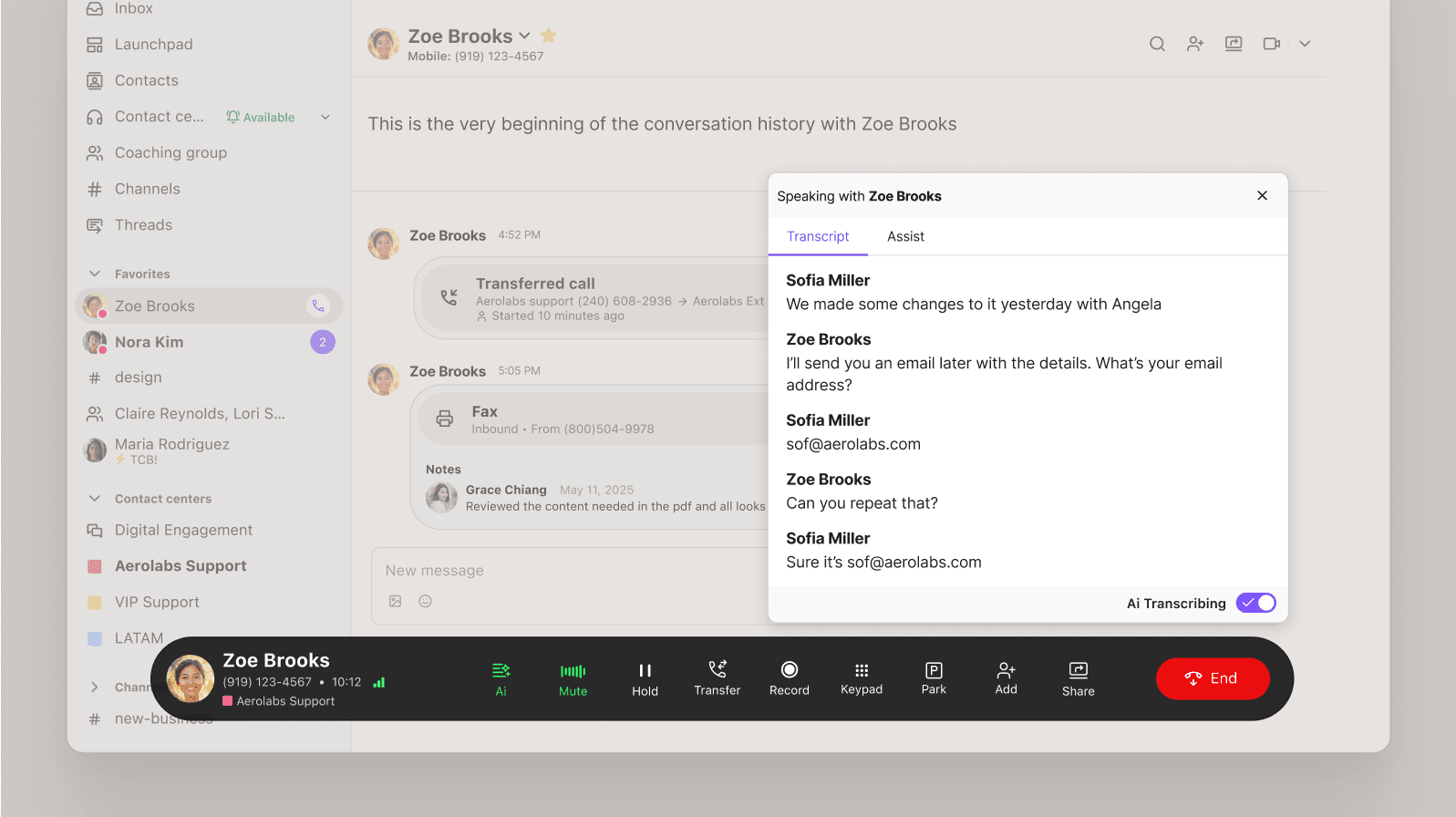
Task: Open the Keypad in call bar
Action: 861,670
